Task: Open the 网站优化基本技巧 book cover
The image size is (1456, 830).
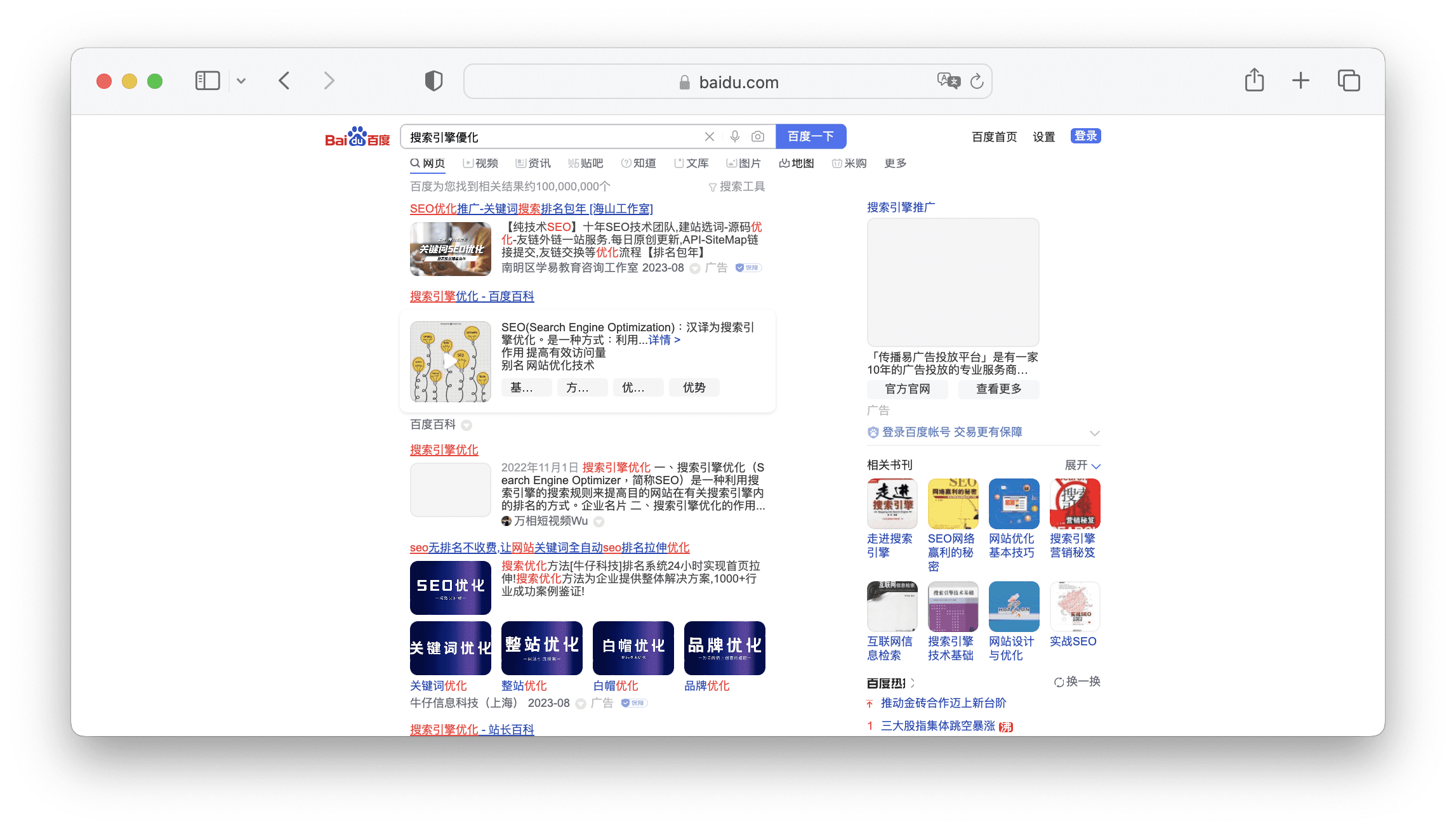Action: [x=1014, y=504]
